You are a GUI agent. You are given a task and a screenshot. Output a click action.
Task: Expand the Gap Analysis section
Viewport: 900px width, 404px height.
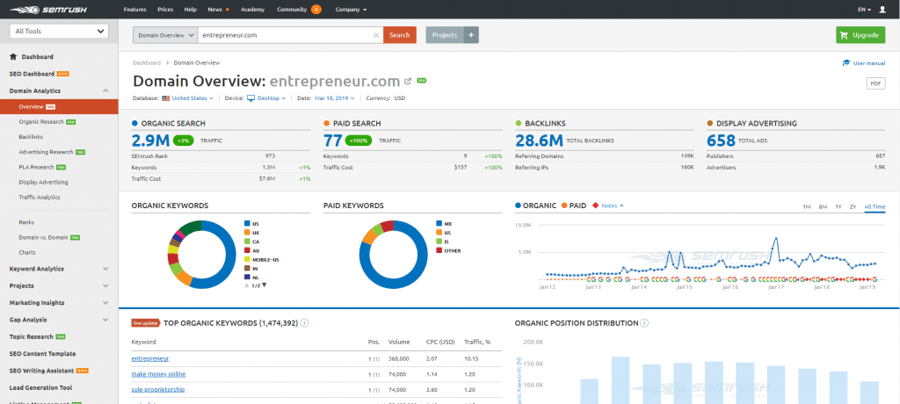(106, 320)
